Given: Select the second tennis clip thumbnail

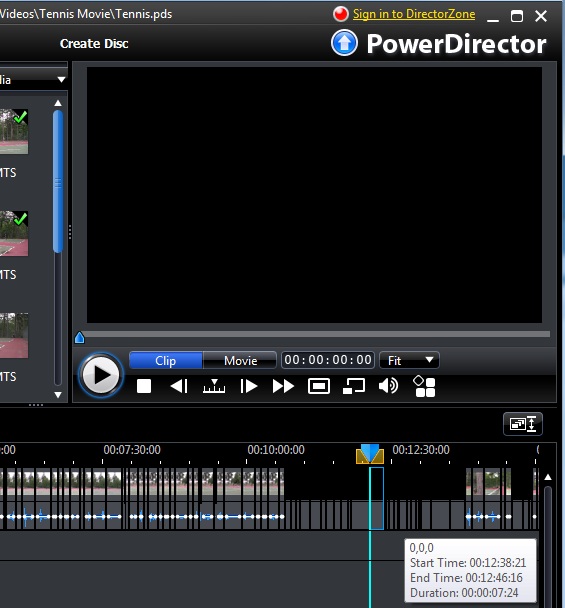Looking at the screenshot, I should (x=14, y=233).
